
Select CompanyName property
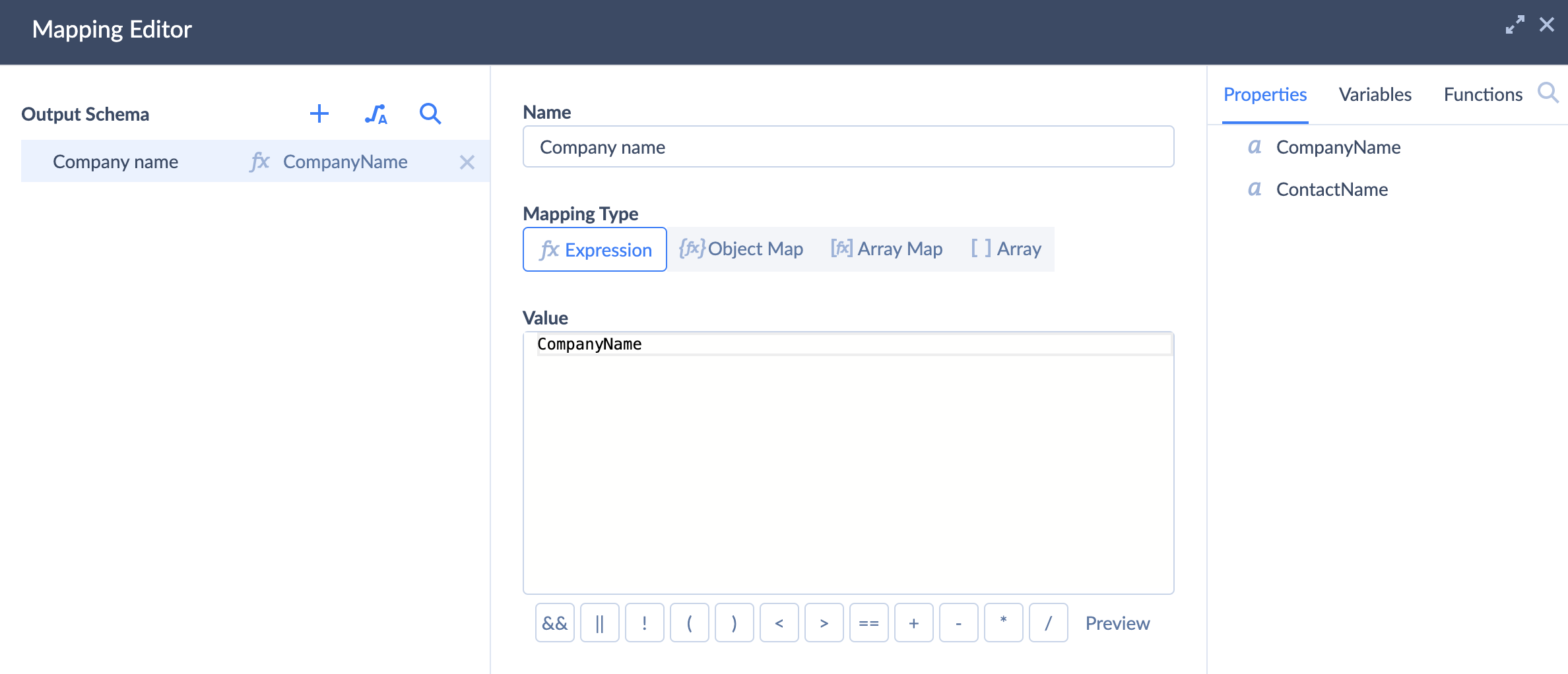(1338, 147)
